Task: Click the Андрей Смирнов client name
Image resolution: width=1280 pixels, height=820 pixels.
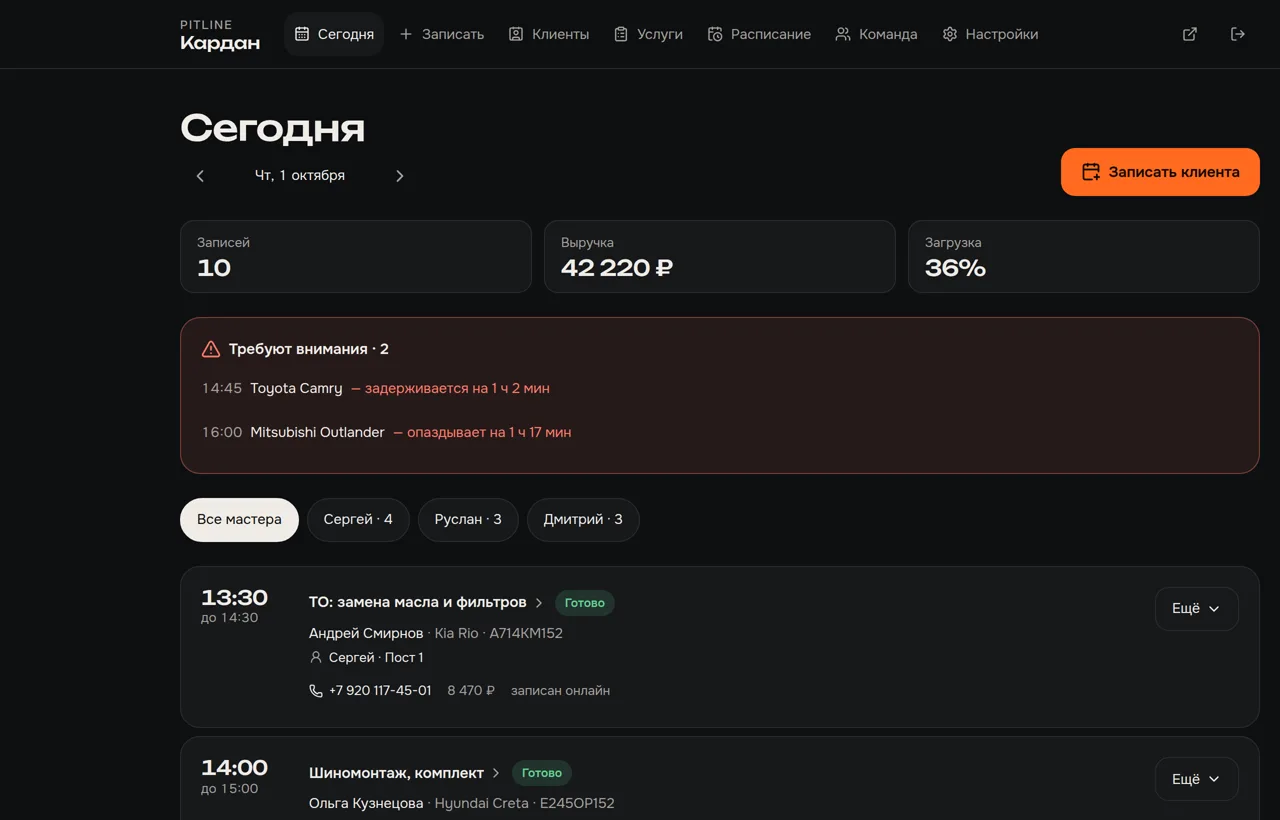Action: [366, 633]
